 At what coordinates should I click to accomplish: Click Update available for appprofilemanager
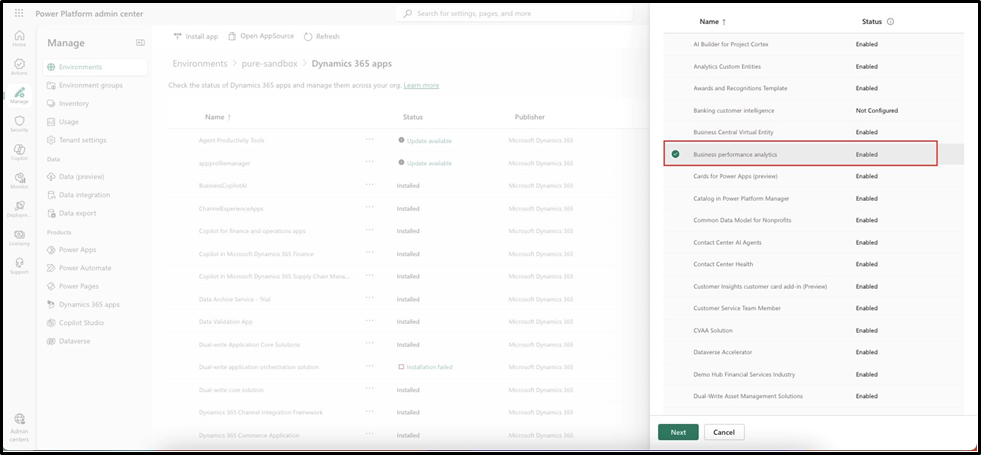point(429,163)
